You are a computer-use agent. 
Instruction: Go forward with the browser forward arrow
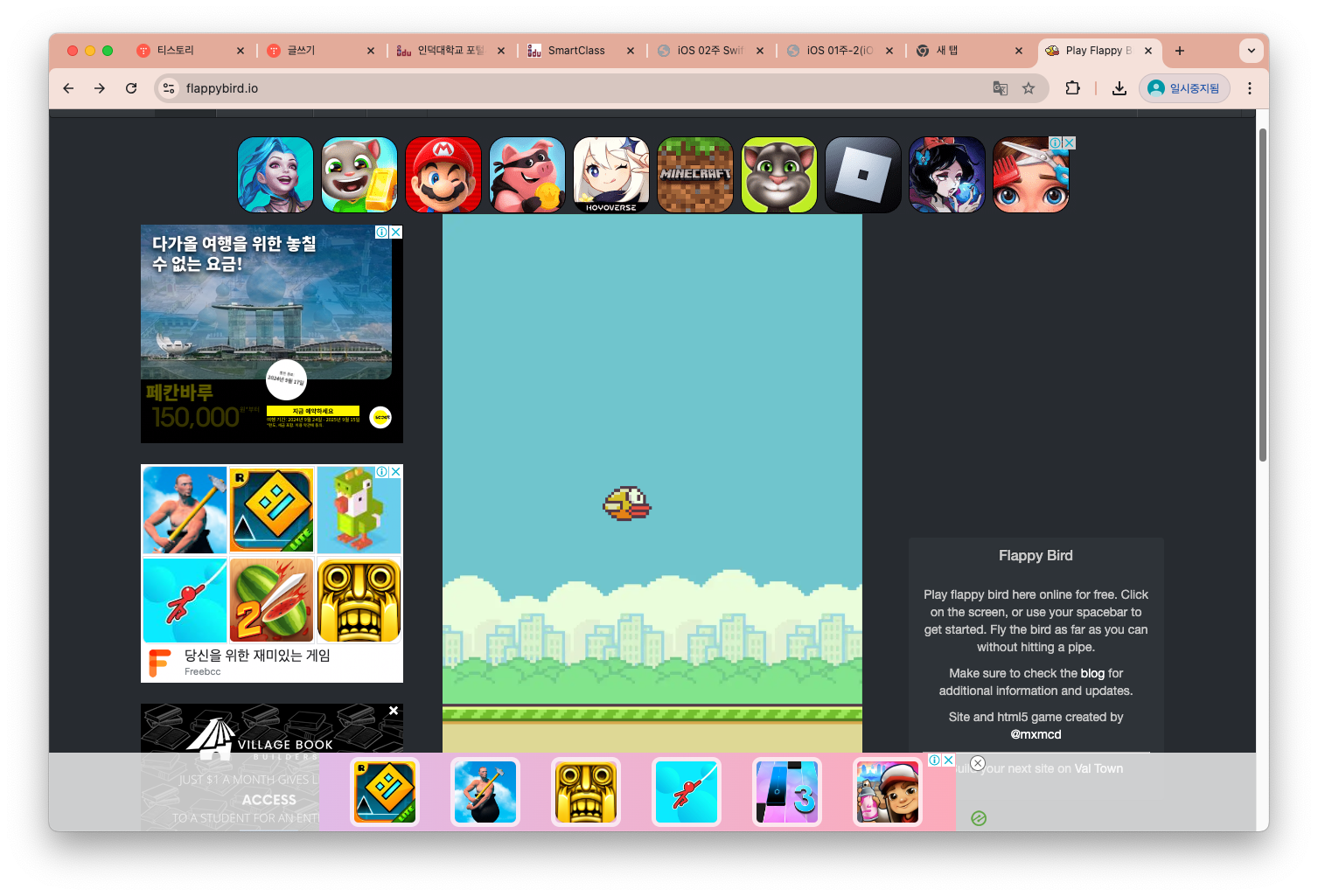point(100,88)
